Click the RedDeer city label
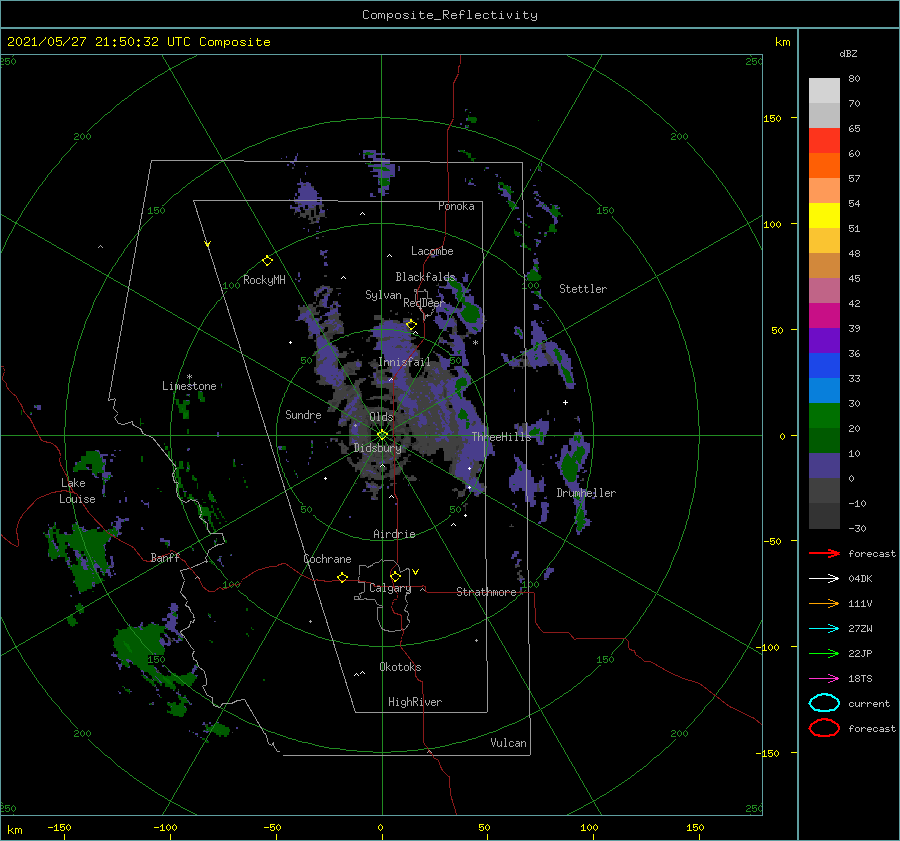 click(424, 303)
